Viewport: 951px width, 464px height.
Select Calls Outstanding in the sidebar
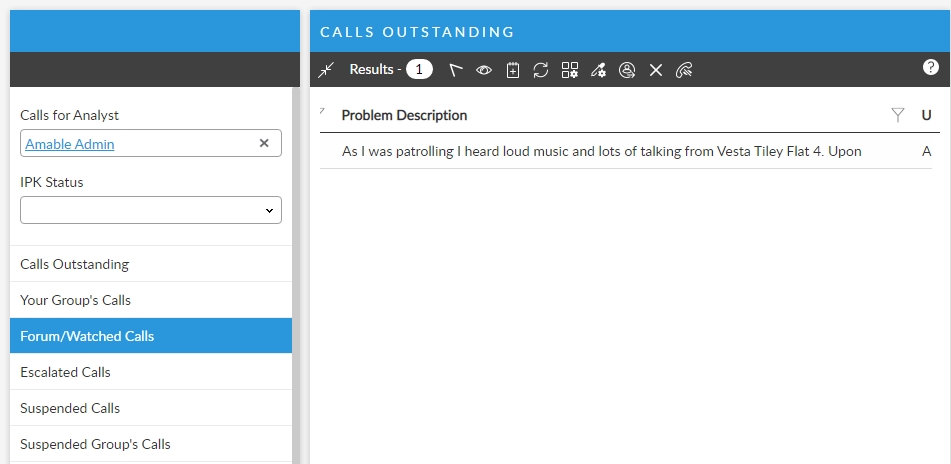click(x=75, y=264)
